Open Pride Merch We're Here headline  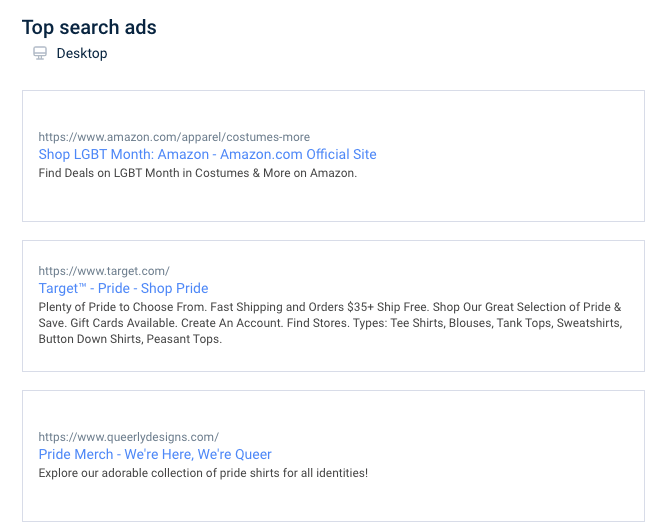[x=155, y=454]
